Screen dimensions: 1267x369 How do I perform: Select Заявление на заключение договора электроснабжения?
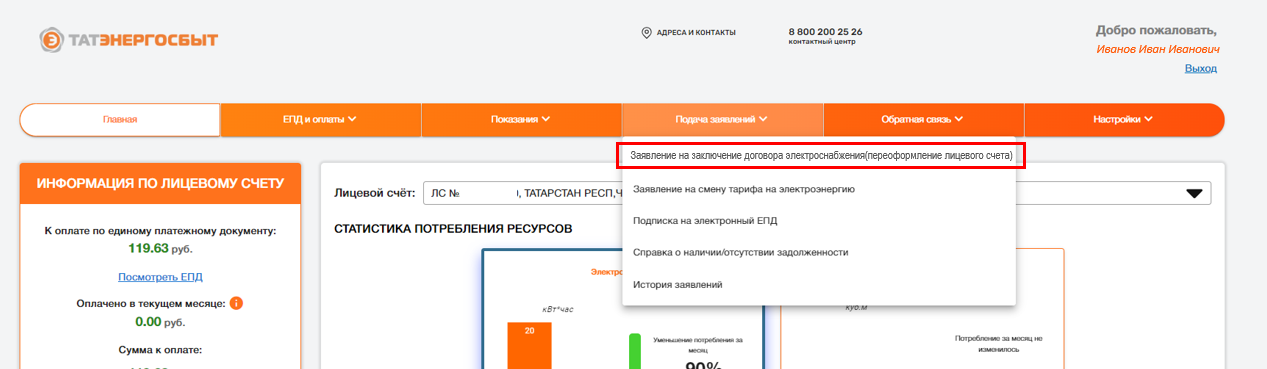click(821, 156)
